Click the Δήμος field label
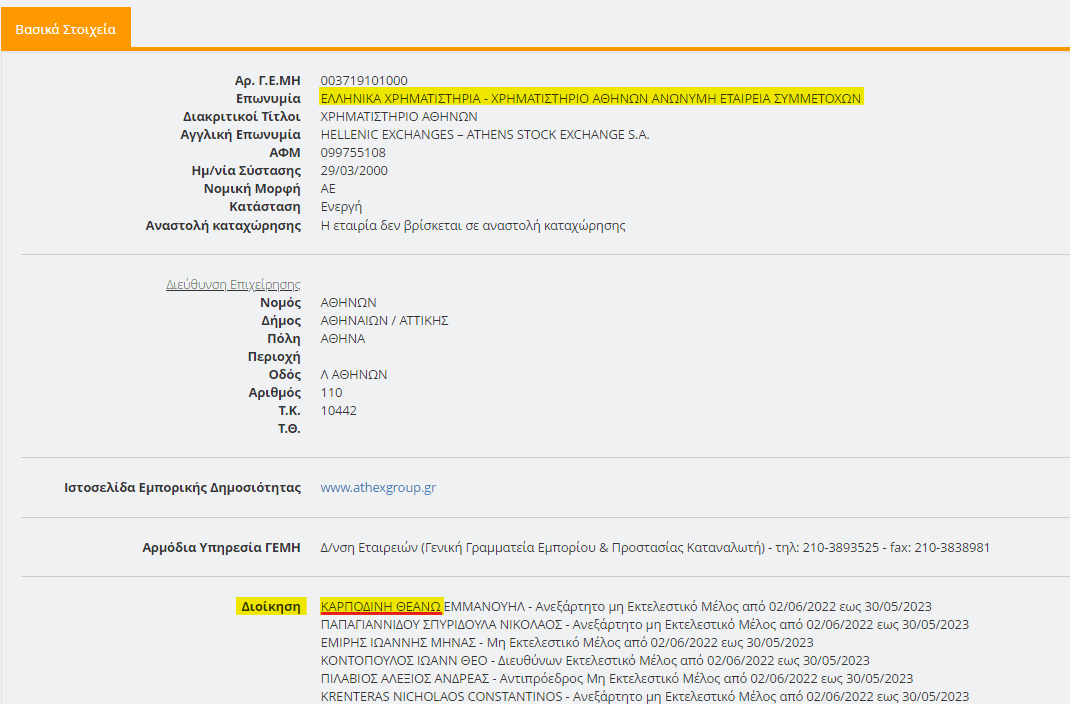The height and width of the screenshot is (704, 1070). [x=281, y=321]
